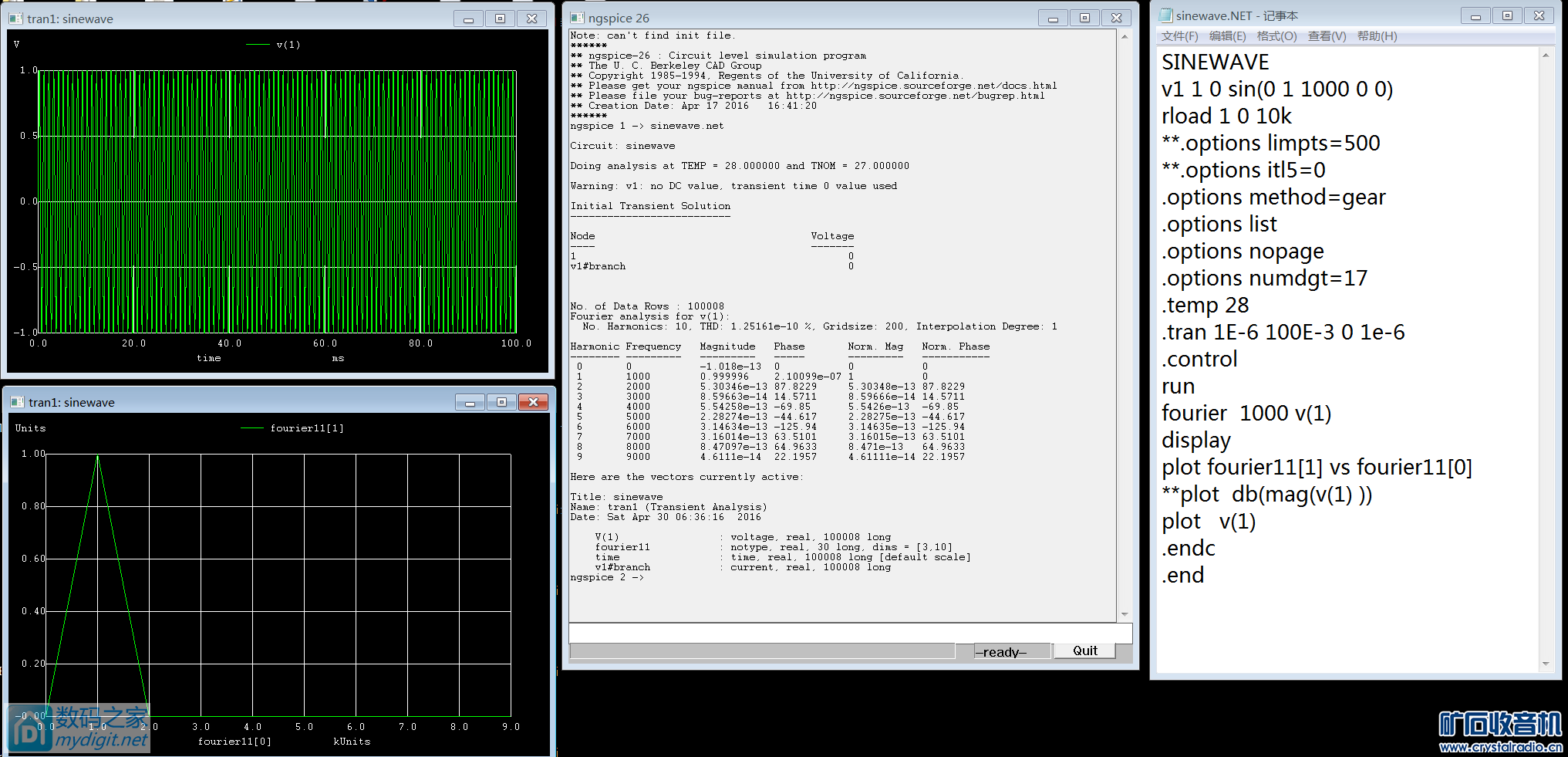The width and height of the screenshot is (1568, 757).
Task: Minimize the sinewave.NET Notepad window
Action: click(x=1475, y=15)
